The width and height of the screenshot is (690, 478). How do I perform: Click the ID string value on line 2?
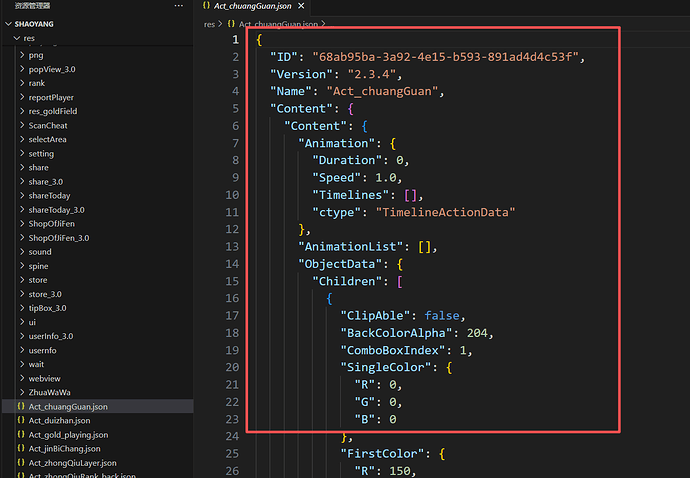445,57
